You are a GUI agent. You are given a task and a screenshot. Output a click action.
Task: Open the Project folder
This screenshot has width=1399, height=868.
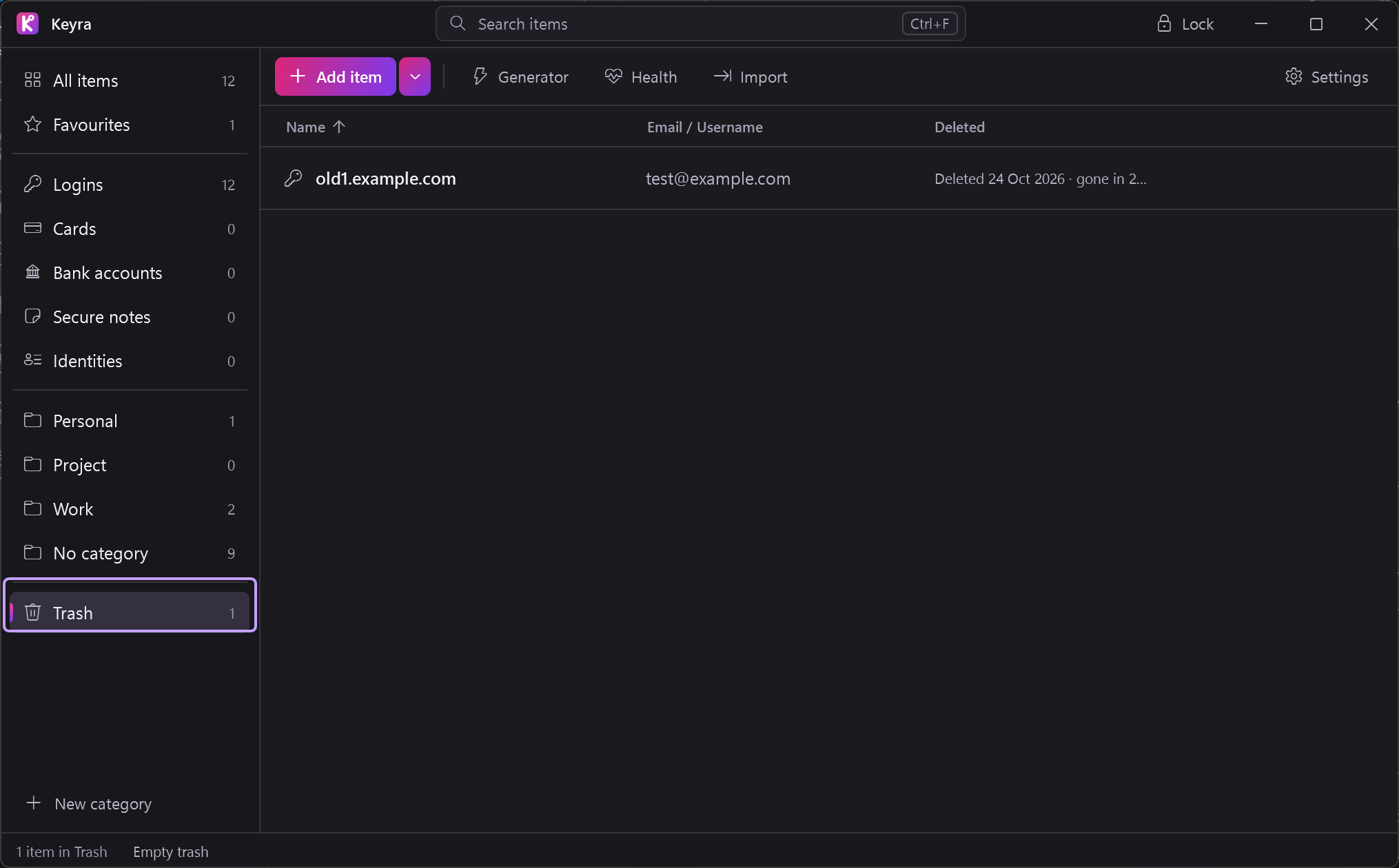tap(130, 465)
